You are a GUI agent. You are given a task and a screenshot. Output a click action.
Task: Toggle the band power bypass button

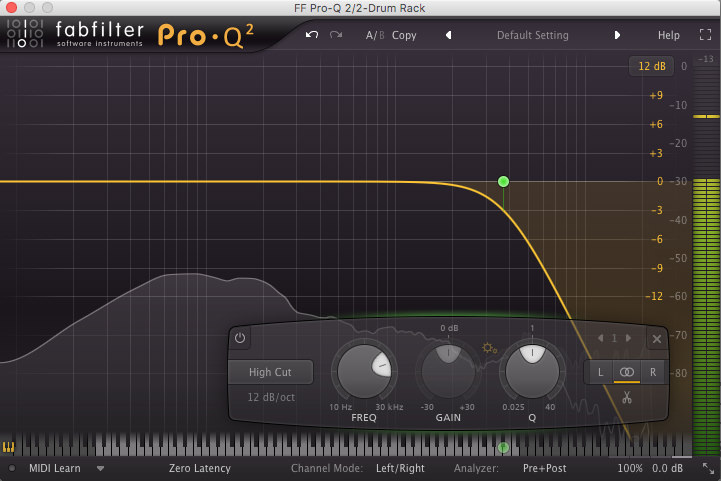pyautogui.click(x=240, y=338)
